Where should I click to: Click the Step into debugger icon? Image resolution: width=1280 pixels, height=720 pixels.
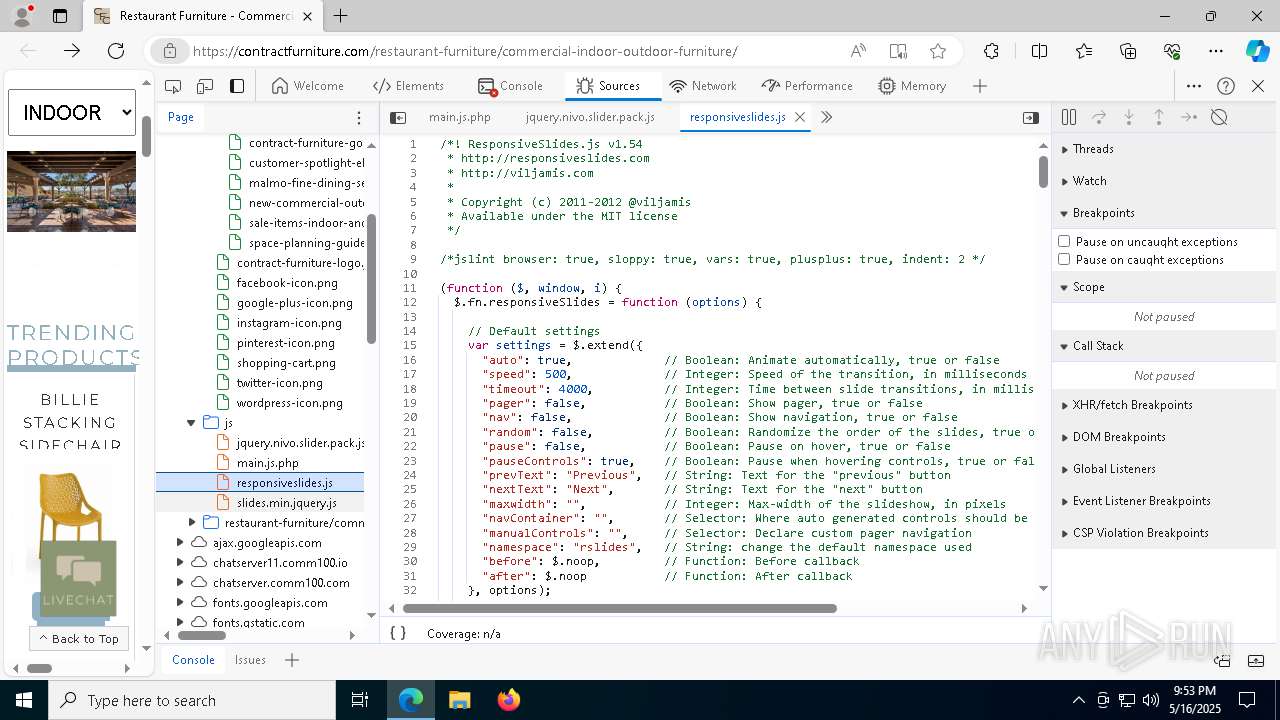point(1129,117)
